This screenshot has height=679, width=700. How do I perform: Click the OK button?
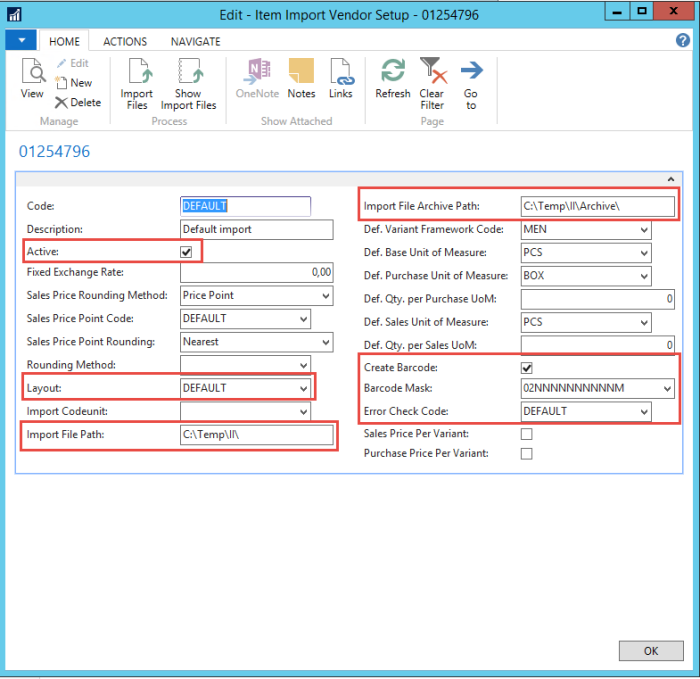(x=651, y=651)
